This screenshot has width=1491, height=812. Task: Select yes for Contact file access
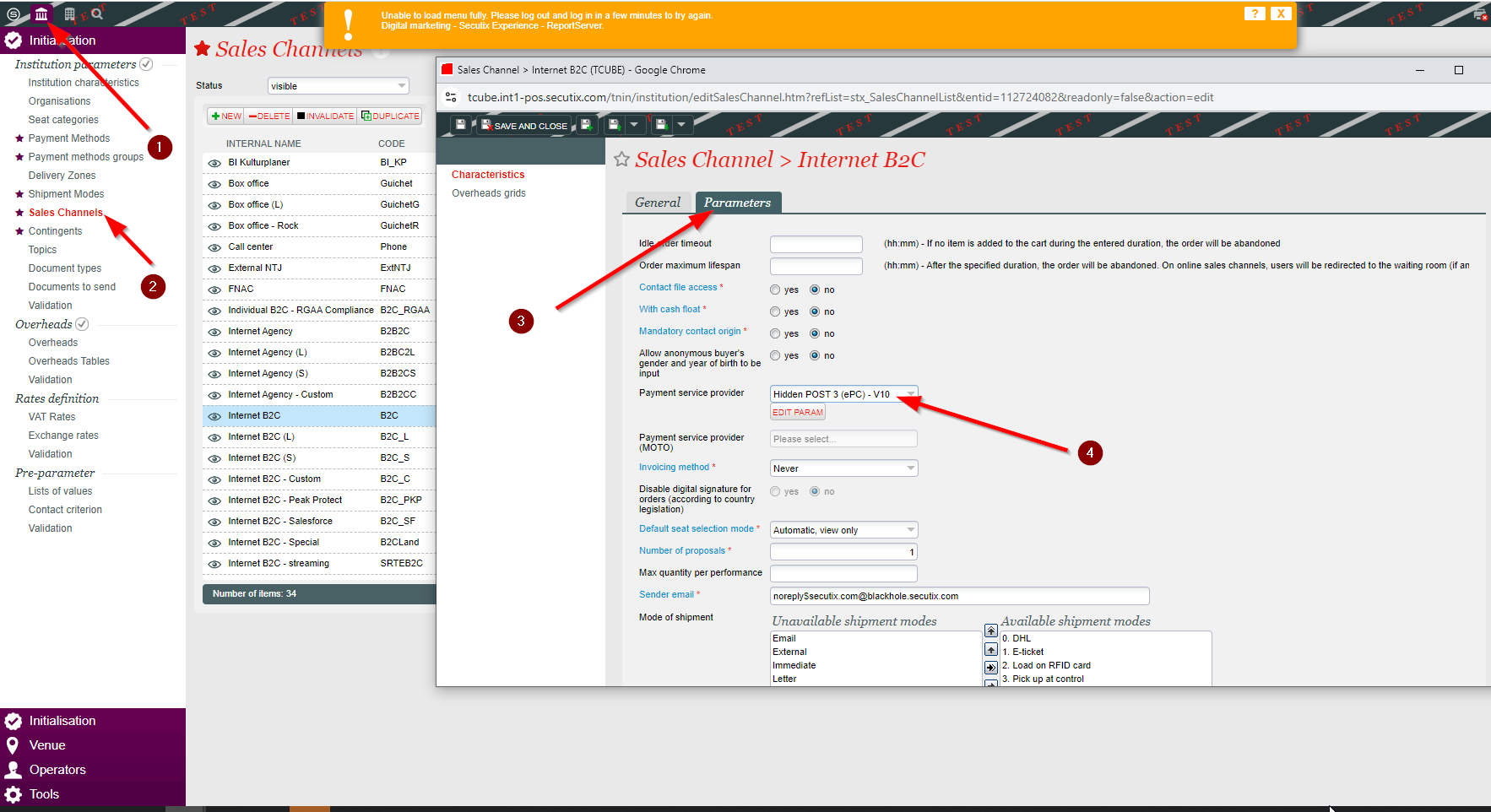[774, 289]
